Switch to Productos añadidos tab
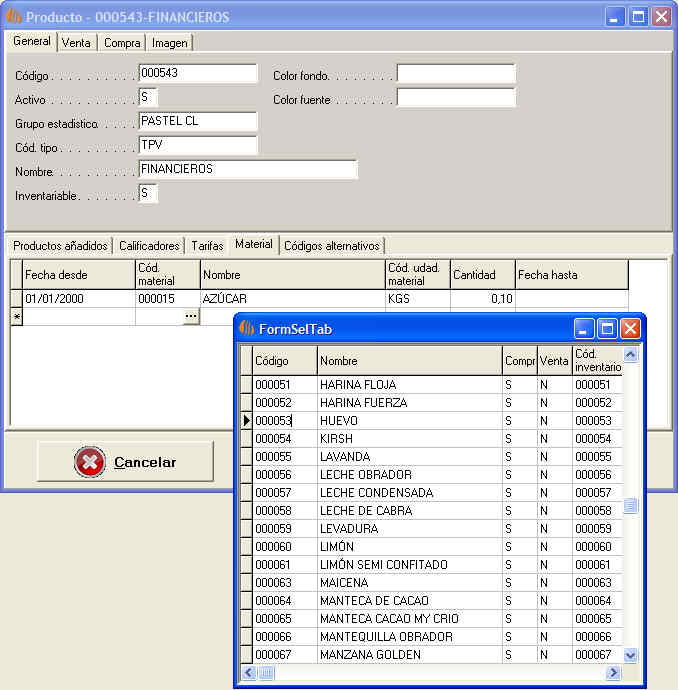Viewport: 678px width, 690px height. pyautogui.click(x=60, y=245)
